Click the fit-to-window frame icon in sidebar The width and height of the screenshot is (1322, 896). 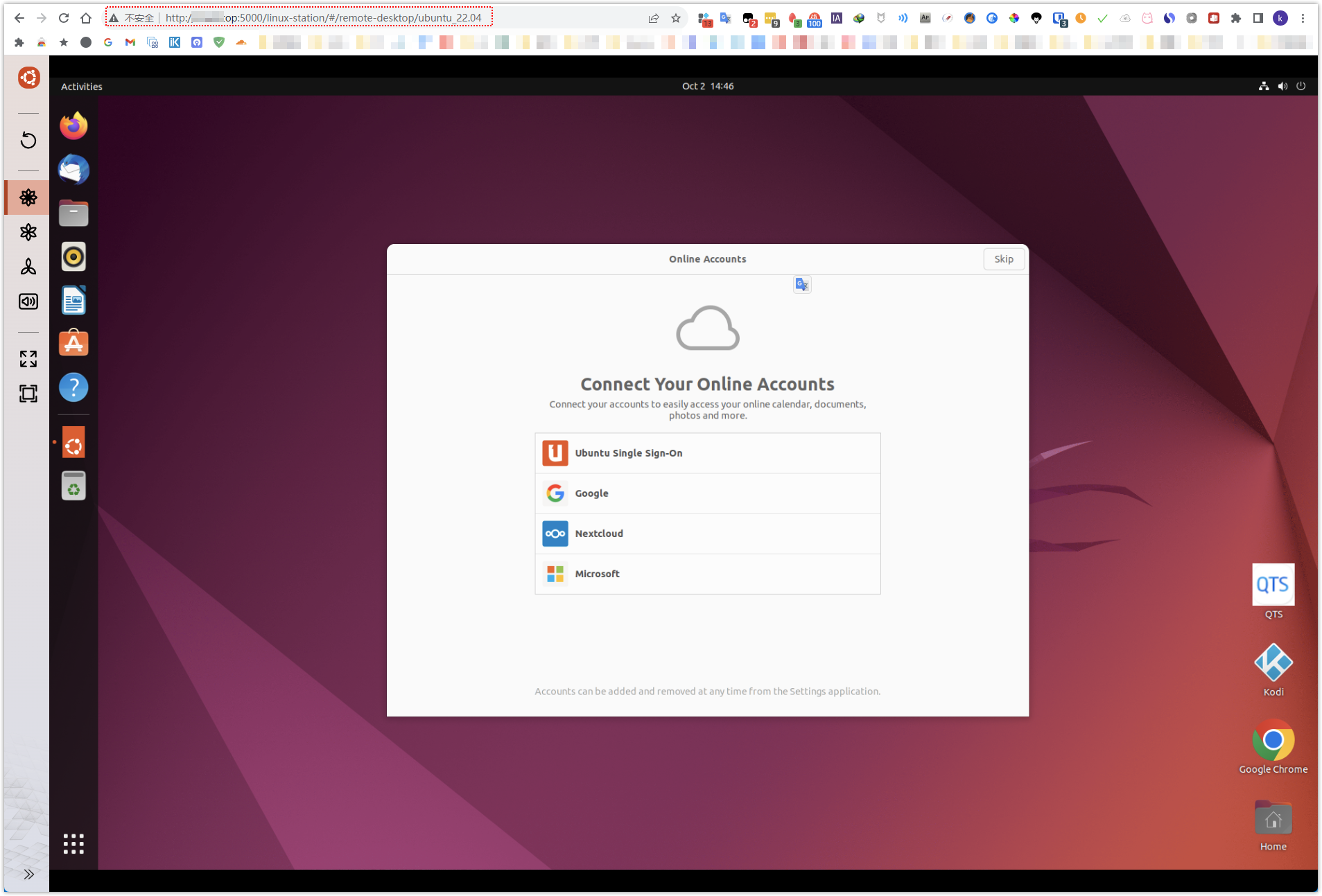pyautogui.click(x=28, y=394)
